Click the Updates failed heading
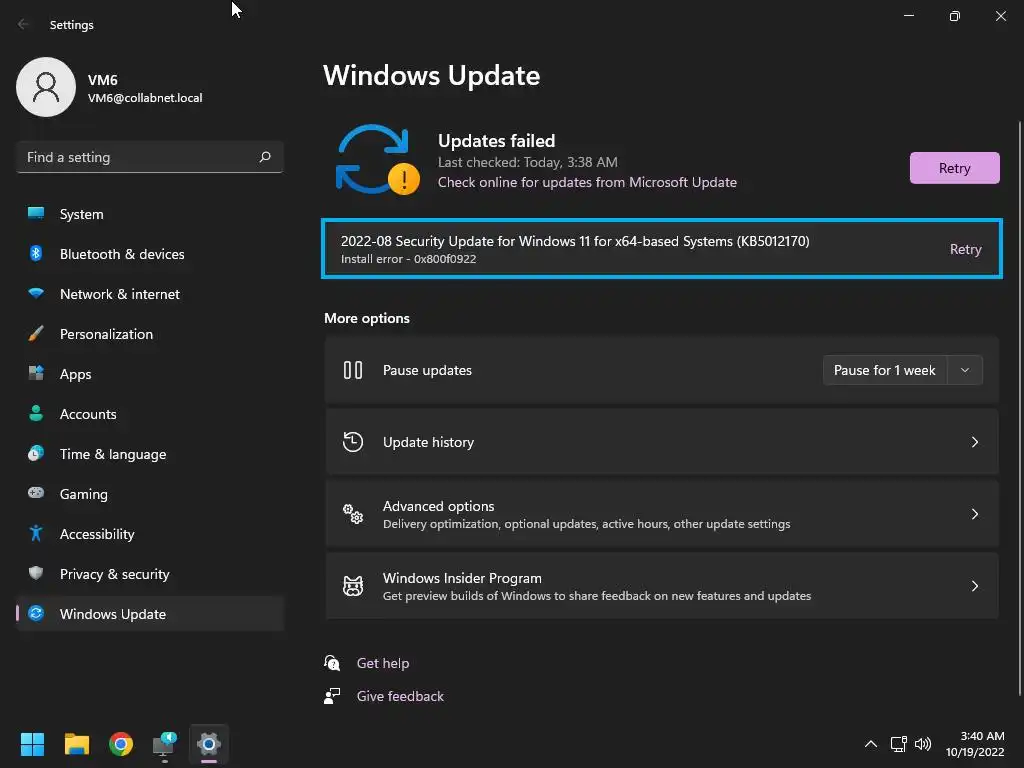The image size is (1024, 768). [496, 140]
